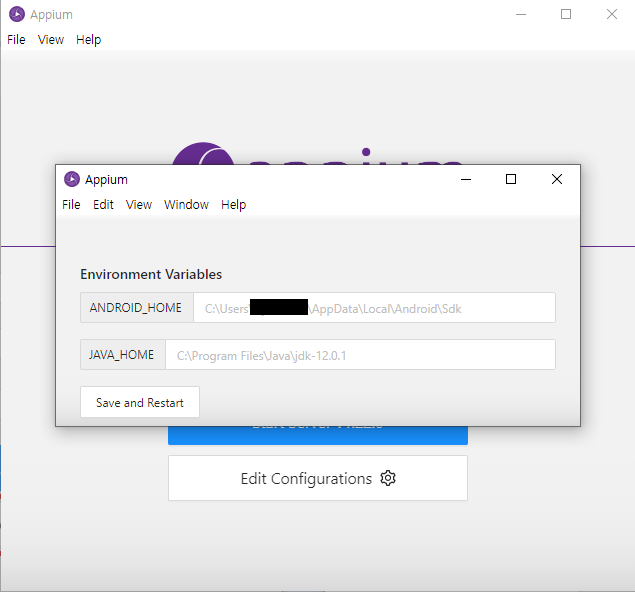The height and width of the screenshot is (592, 635).
Task: Open View menu in background Appium window
Action: [51, 40]
